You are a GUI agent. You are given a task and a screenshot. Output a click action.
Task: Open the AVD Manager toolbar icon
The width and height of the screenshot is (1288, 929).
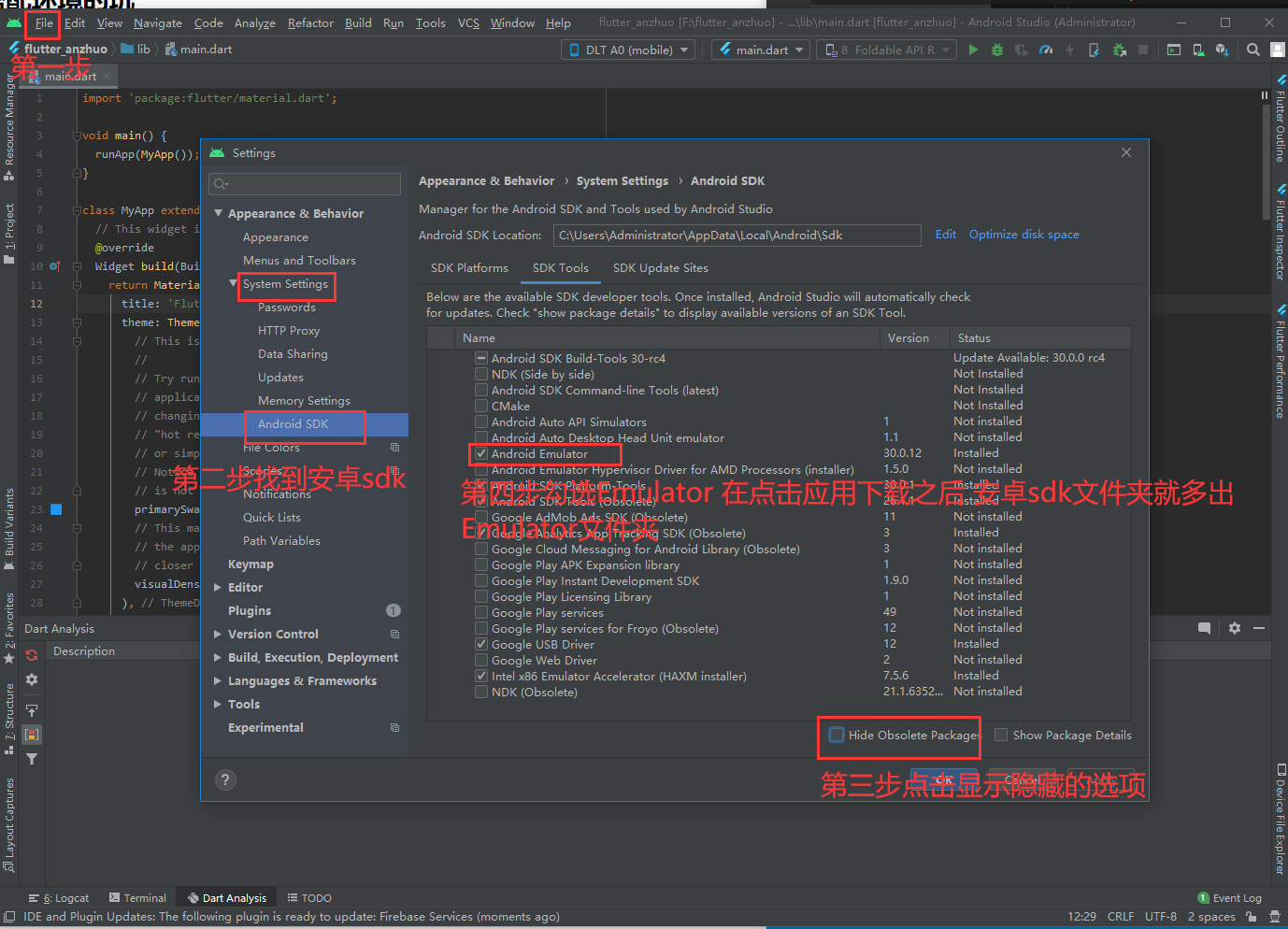(1198, 50)
